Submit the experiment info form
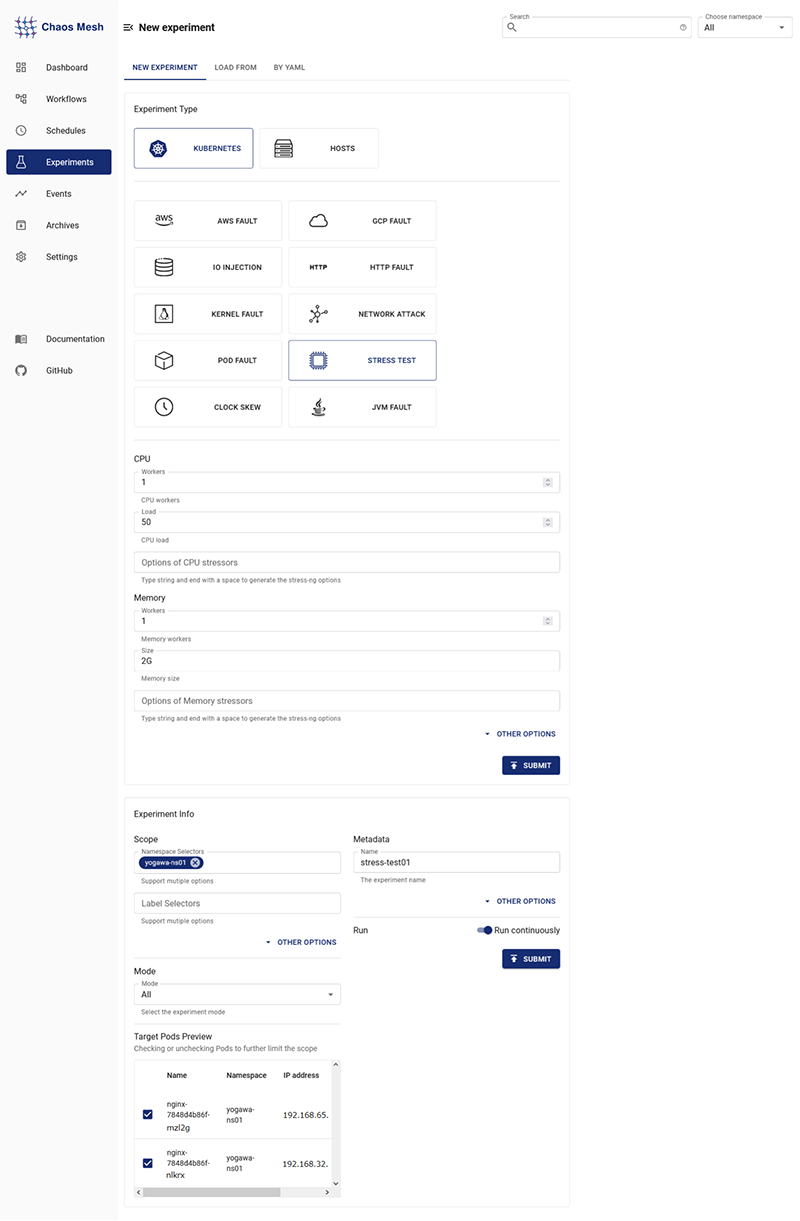The height and width of the screenshot is (1221, 800). (531, 959)
